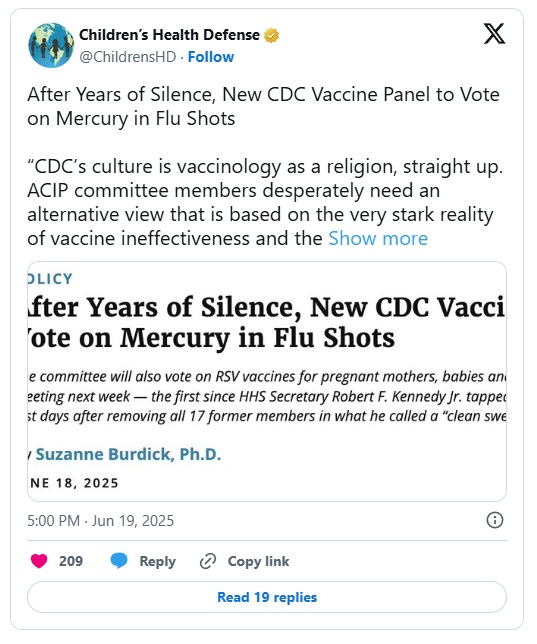
Task: Click the blue reply bubble icon
Action: click(119, 561)
